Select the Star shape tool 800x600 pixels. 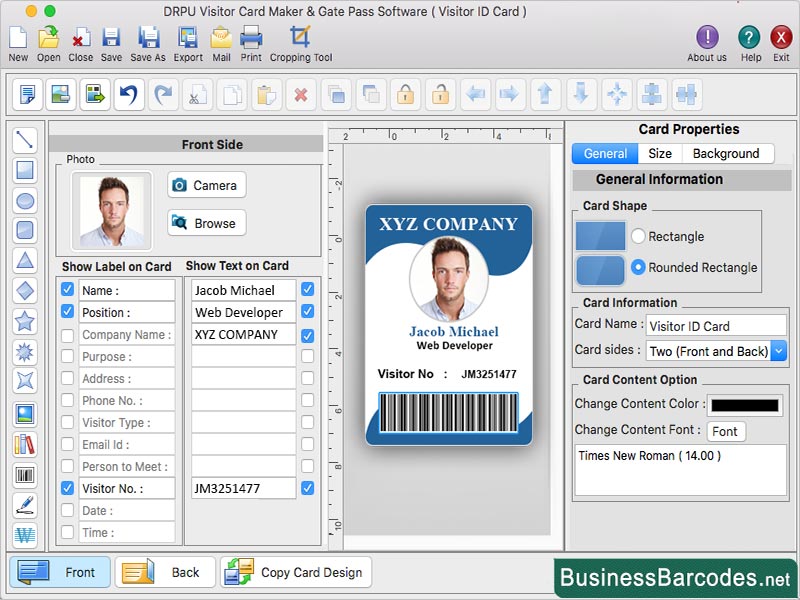point(24,320)
